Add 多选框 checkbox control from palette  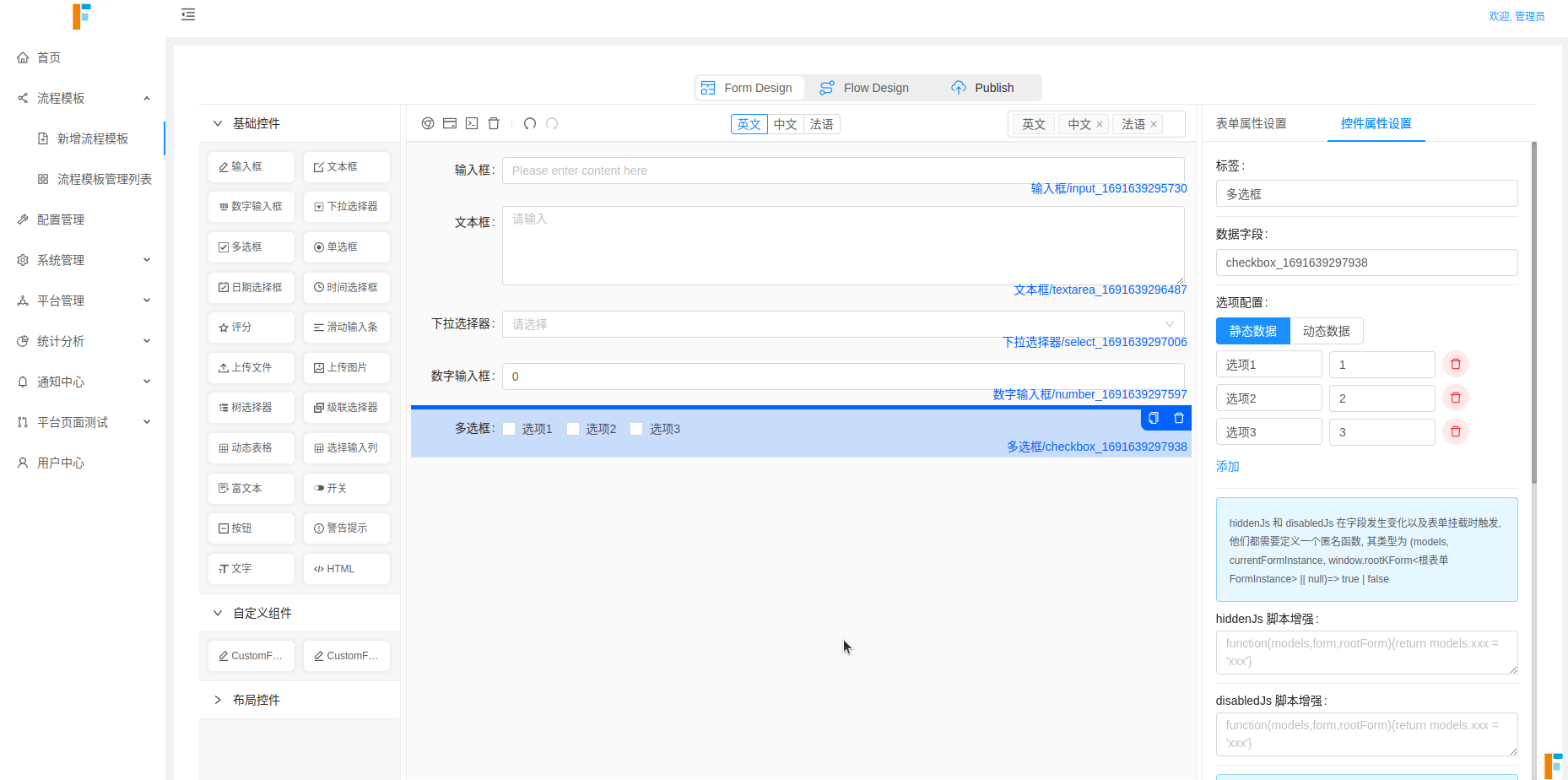click(x=251, y=247)
